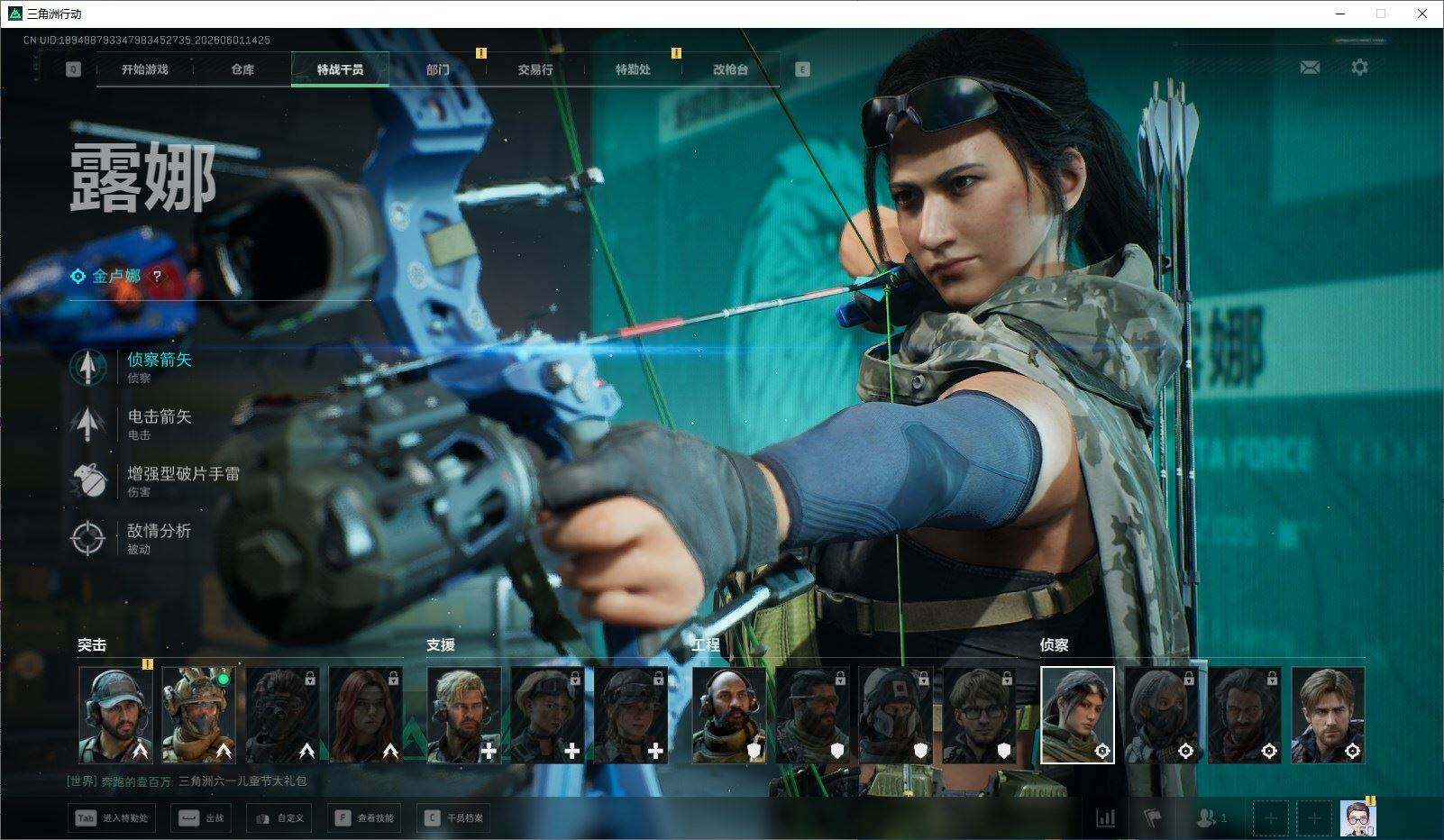Click the flags icon in bottom bar
The image size is (1444, 840).
pyautogui.click(x=1153, y=818)
